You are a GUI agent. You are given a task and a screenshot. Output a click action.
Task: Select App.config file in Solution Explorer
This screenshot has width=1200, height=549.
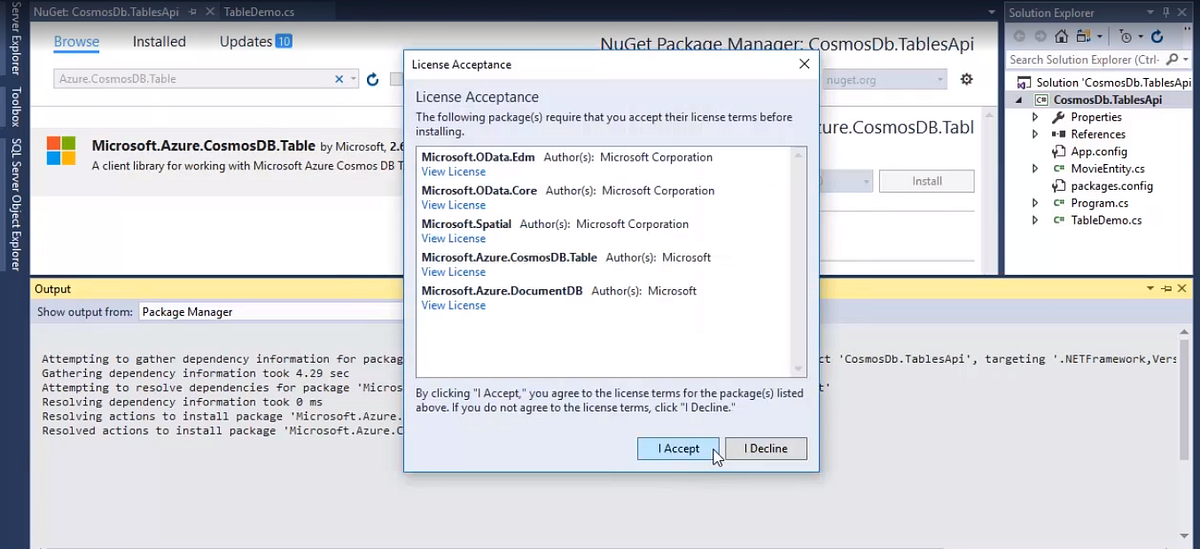pyautogui.click(x=1098, y=151)
